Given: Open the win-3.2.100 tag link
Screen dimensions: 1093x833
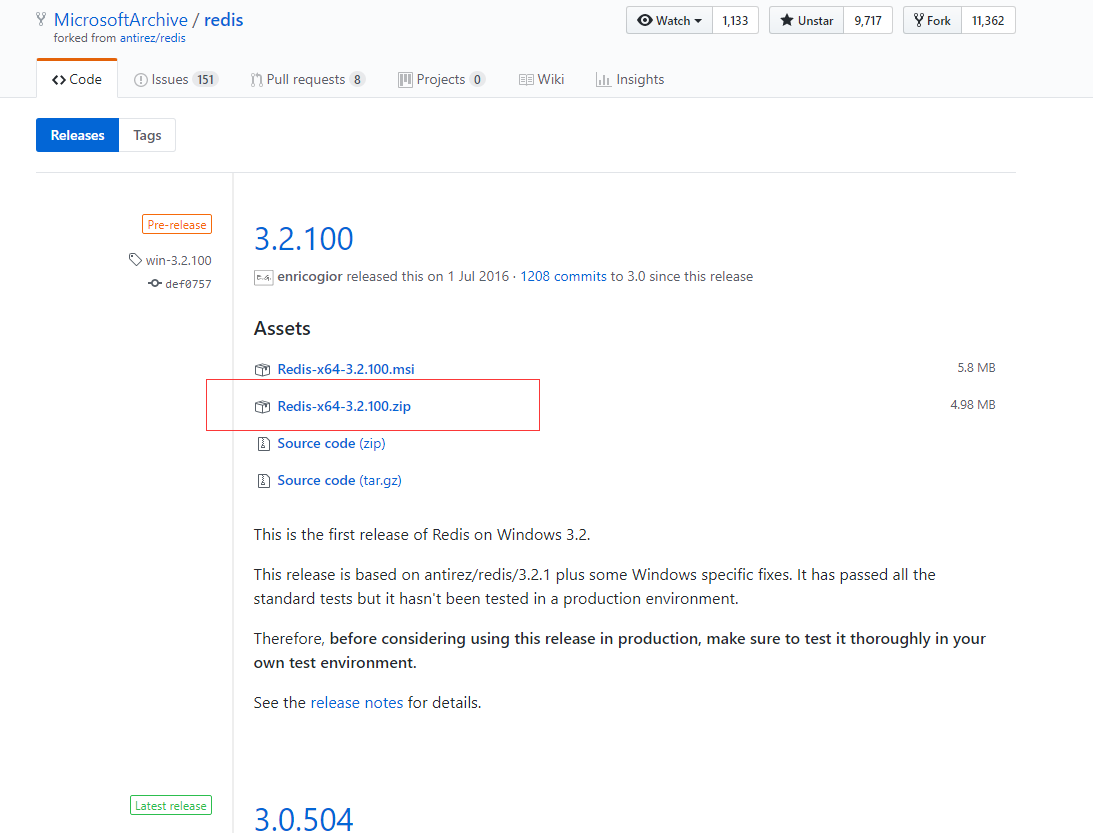Looking at the screenshot, I should 178,260.
